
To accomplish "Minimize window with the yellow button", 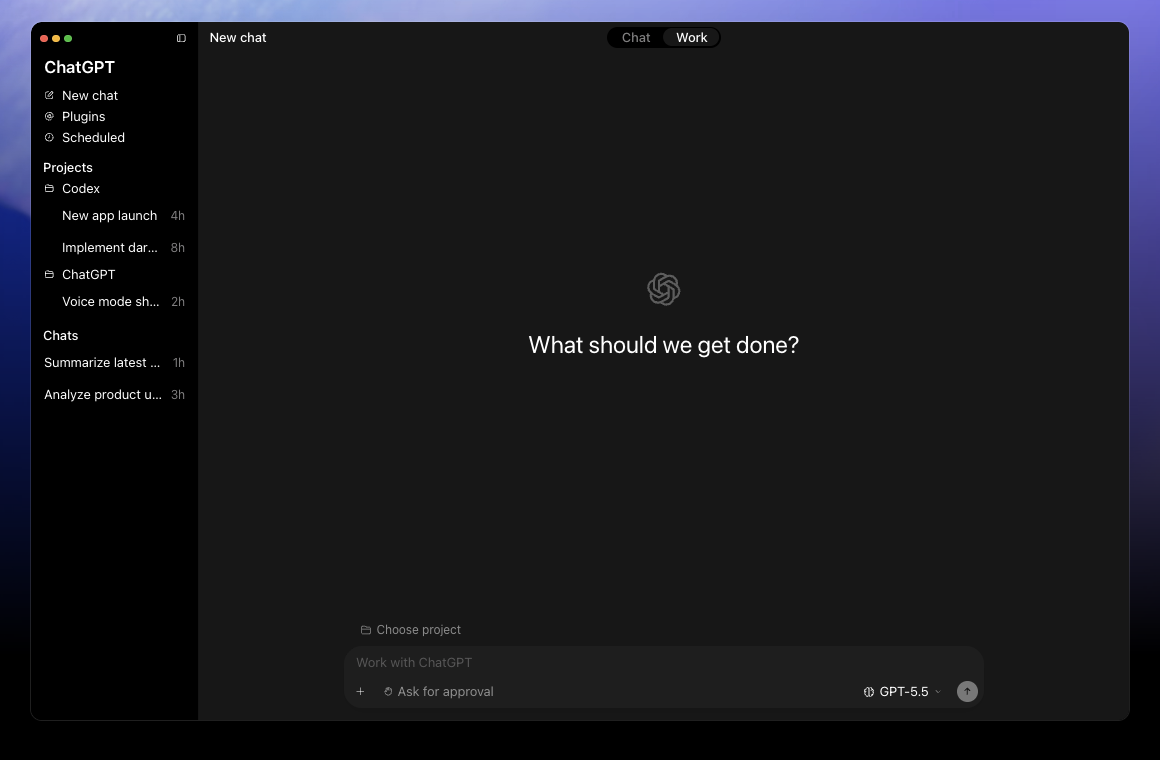I will 56,38.
